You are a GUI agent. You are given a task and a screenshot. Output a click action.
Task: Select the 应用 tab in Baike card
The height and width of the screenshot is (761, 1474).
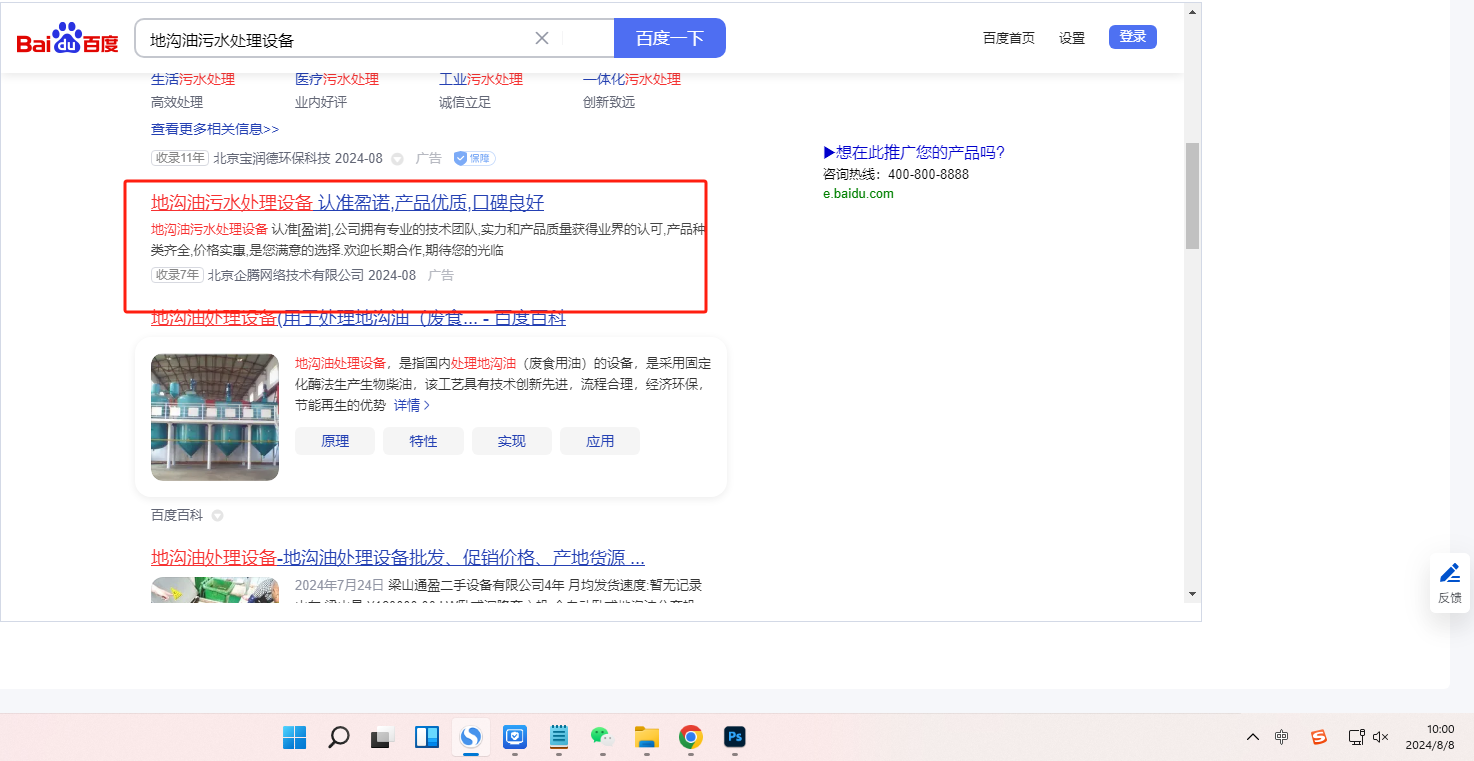pyautogui.click(x=600, y=441)
